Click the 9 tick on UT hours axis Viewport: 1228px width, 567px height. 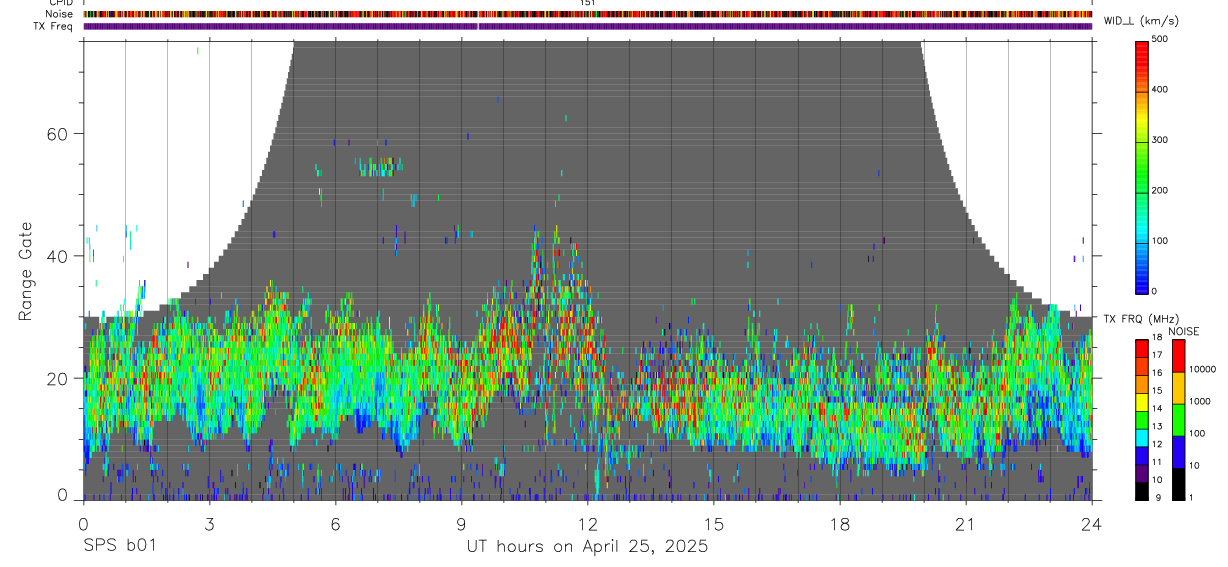coord(461,524)
